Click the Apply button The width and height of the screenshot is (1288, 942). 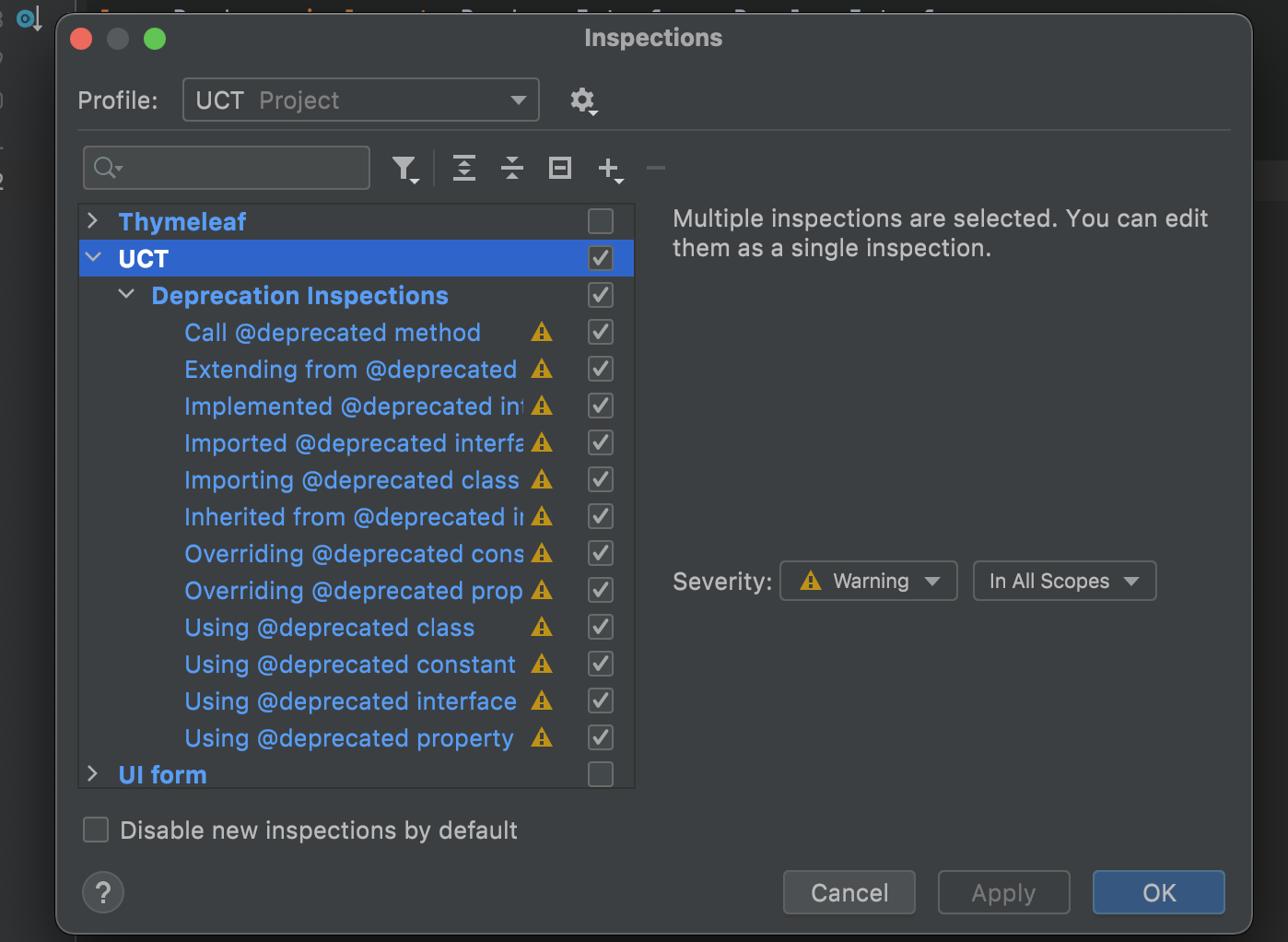[1004, 892]
